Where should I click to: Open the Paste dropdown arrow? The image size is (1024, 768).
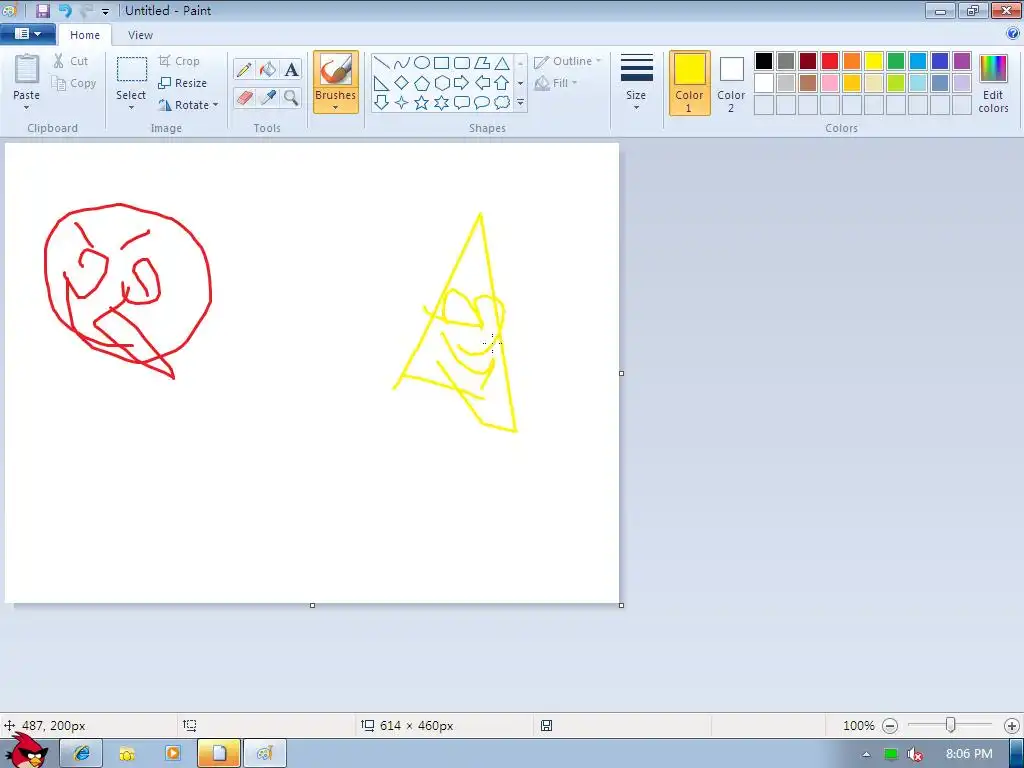pyautogui.click(x=26, y=108)
